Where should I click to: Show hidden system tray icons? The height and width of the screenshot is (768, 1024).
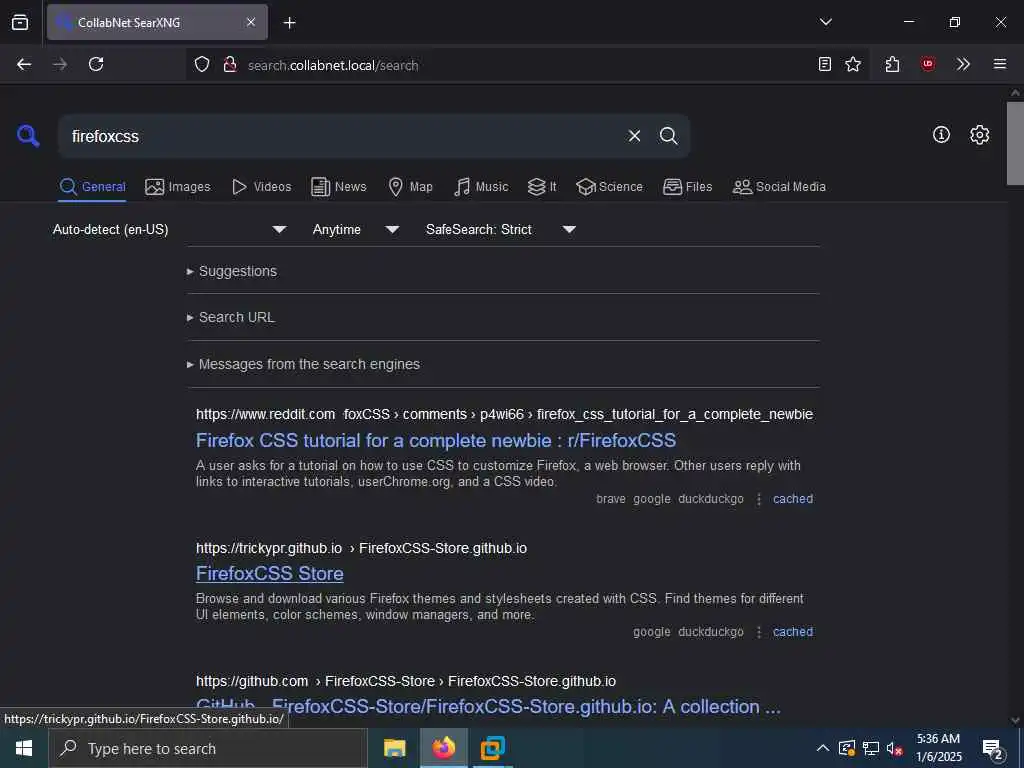coord(823,748)
